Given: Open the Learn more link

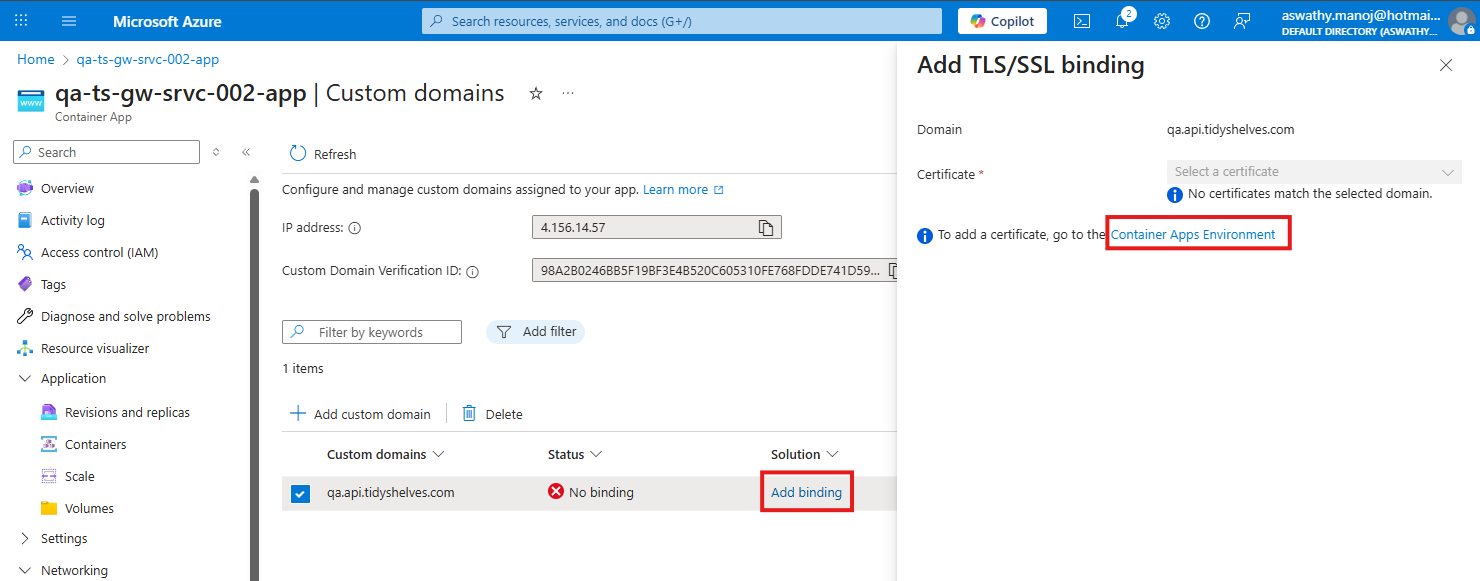Looking at the screenshot, I should [x=683, y=189].
